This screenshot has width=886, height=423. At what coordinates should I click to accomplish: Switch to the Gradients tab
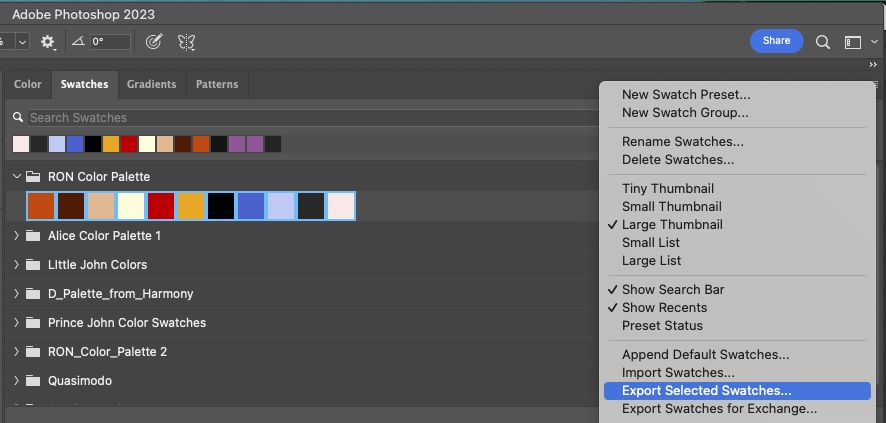(151, 84)
